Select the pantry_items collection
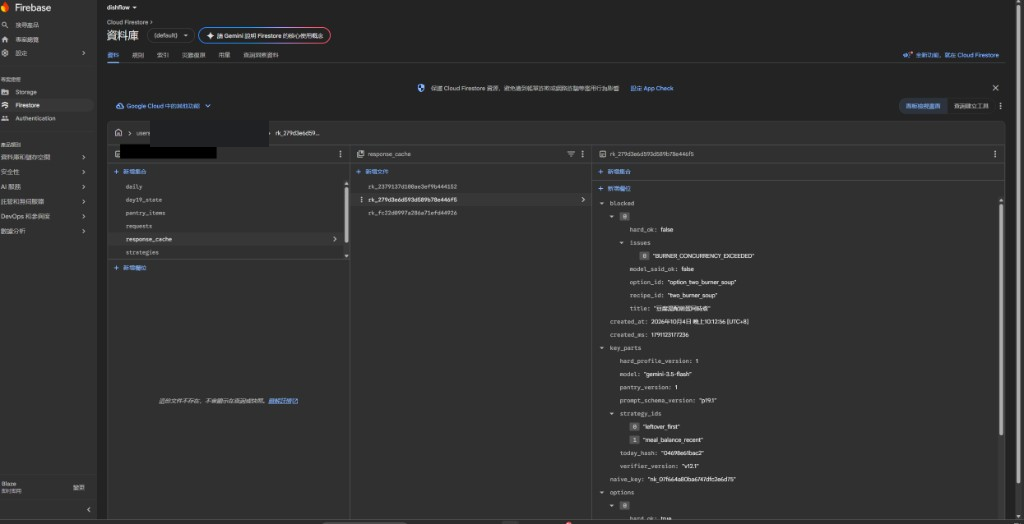This screenshot has width=1024, height=524. (146, 213)
